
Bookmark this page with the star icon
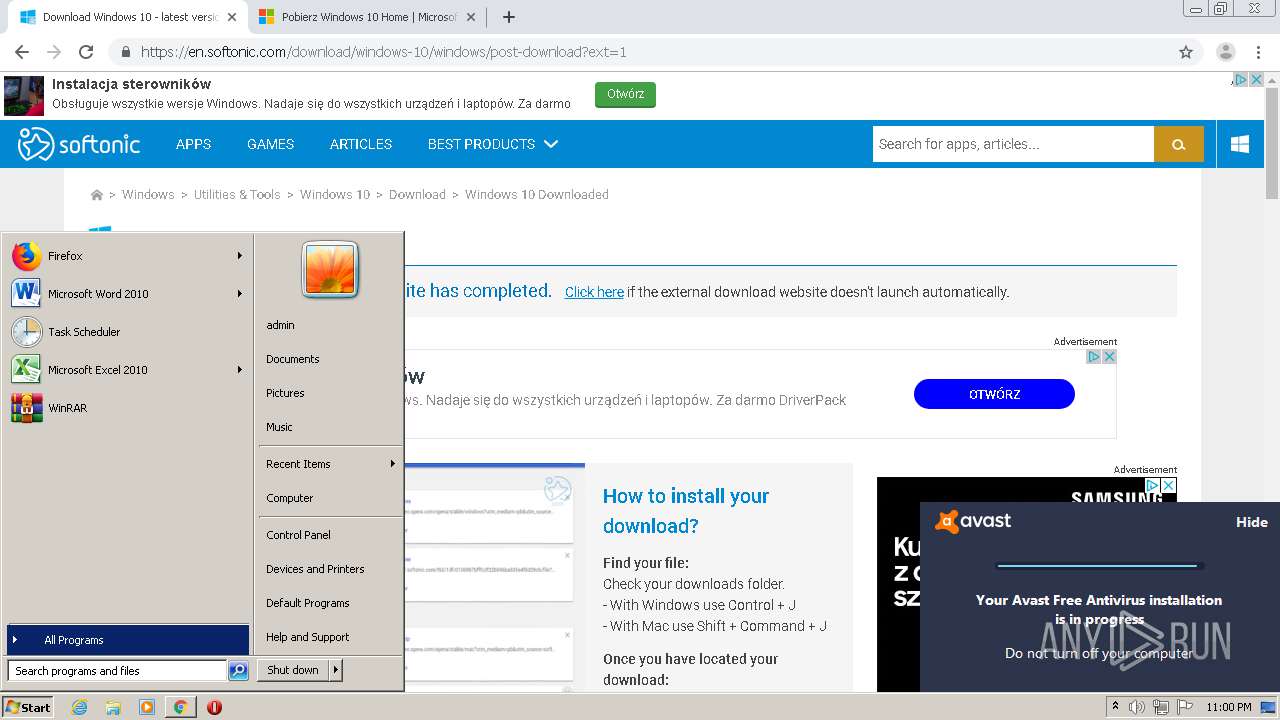coord(1186,52)
